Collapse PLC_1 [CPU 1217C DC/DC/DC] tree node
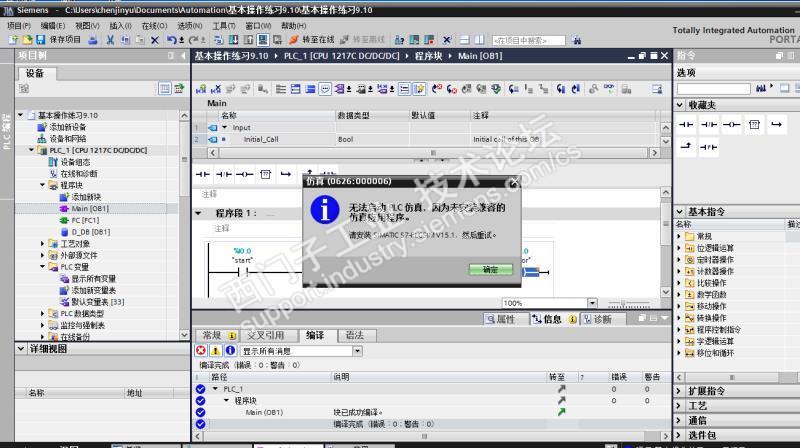800x448 pixels. [32, 150]
